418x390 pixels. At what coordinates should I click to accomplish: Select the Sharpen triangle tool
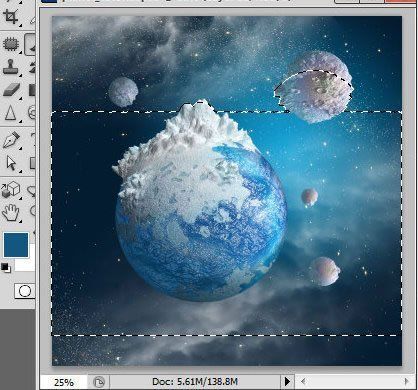pyautogui.click(x=10, y=113)
